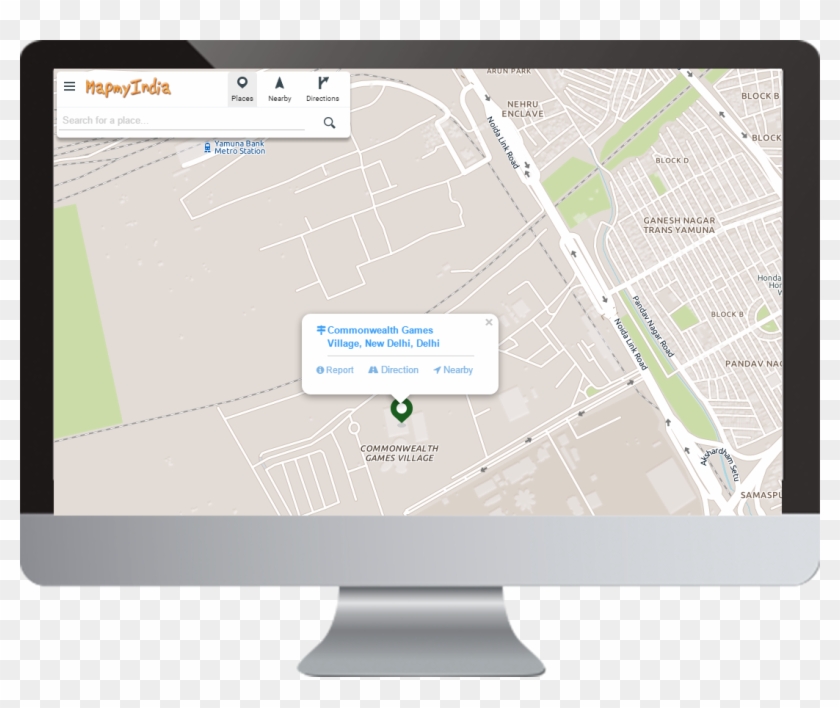This screenshot has width=840, height=708.
Task: Click the info icon beside Report
Action: click(320, 370)
